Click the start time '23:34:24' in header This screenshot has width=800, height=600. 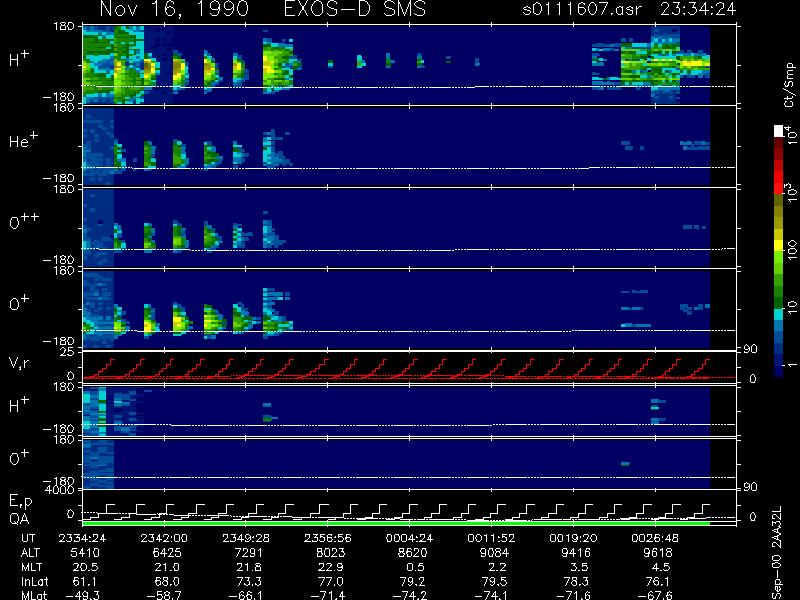click(x=698, y=9)
